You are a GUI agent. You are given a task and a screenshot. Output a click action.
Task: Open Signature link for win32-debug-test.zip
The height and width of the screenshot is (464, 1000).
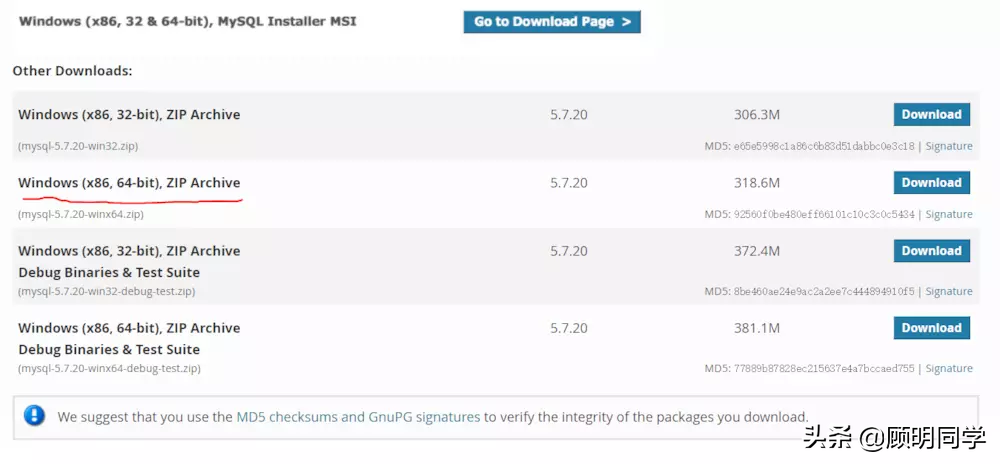949,291
